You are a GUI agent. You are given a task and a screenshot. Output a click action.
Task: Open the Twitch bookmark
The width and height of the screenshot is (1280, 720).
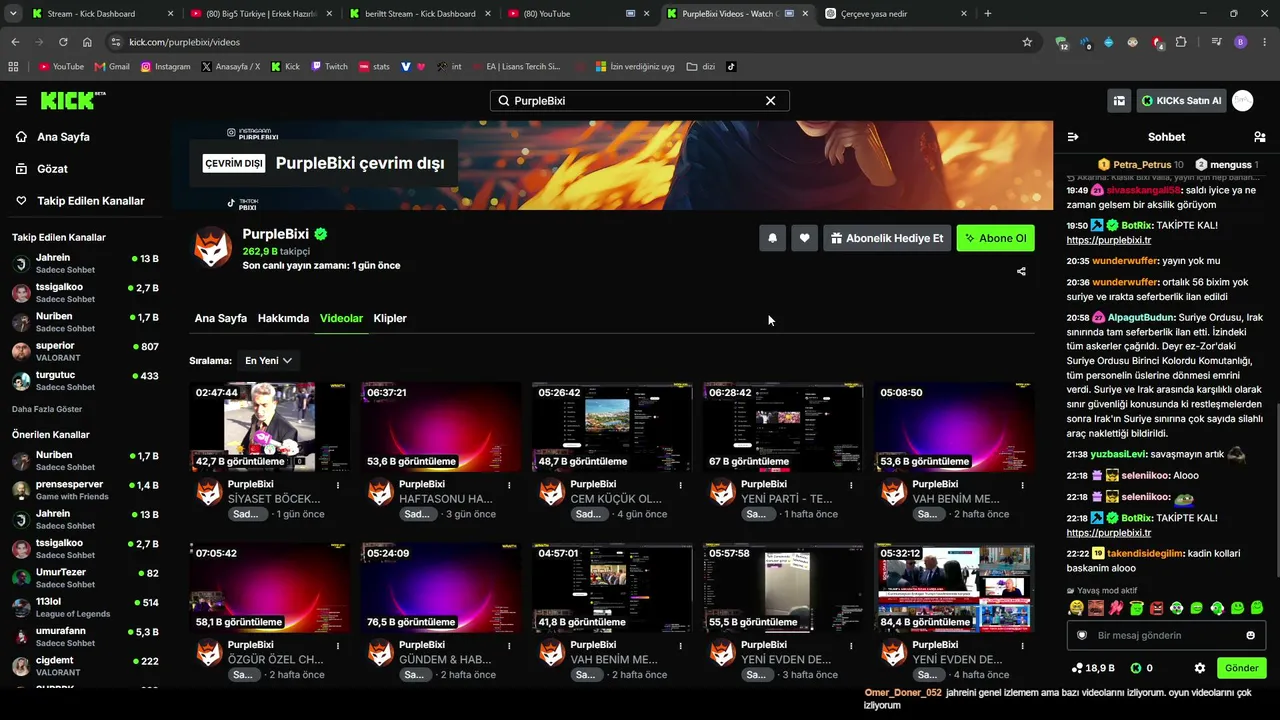(x=329, y=67)
